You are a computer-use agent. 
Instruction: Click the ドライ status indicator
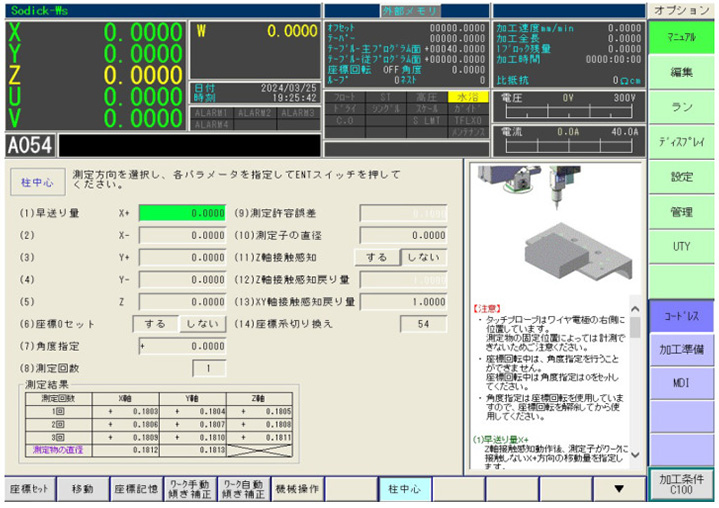345,109
